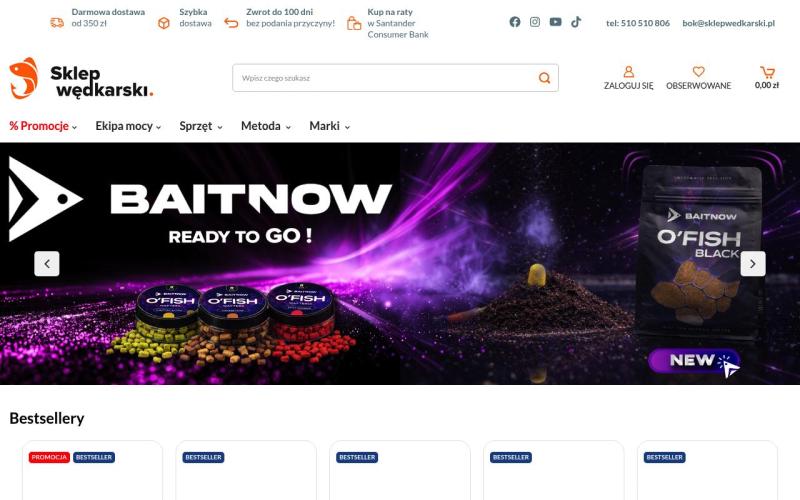Click the search magnifier icon

544,78
